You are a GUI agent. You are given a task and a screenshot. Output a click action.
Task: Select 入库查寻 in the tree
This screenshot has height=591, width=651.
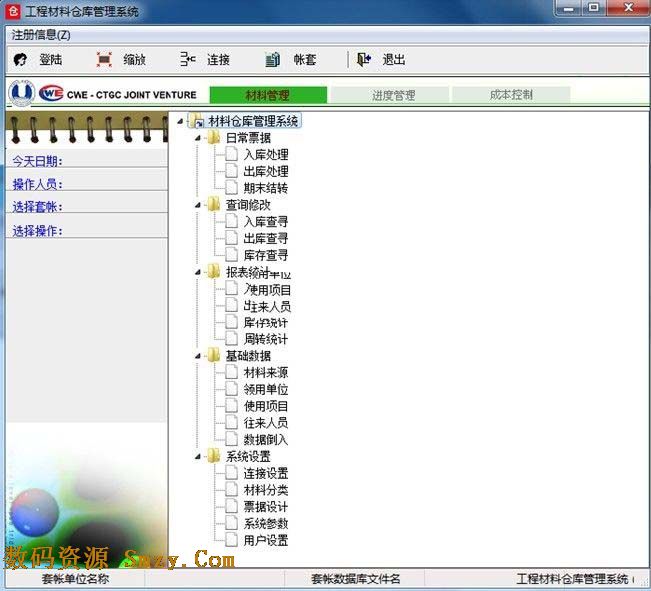pyautogui.click(x=266, y=221)
